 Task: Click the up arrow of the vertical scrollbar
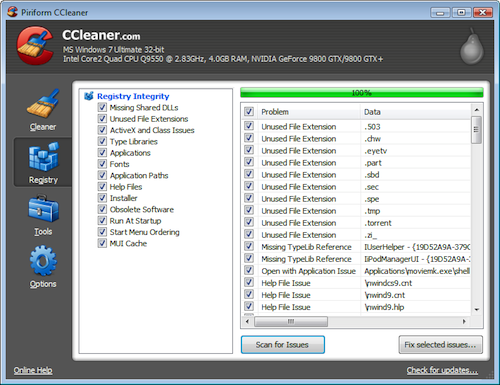pyautogui.click(x=477, y=110)
